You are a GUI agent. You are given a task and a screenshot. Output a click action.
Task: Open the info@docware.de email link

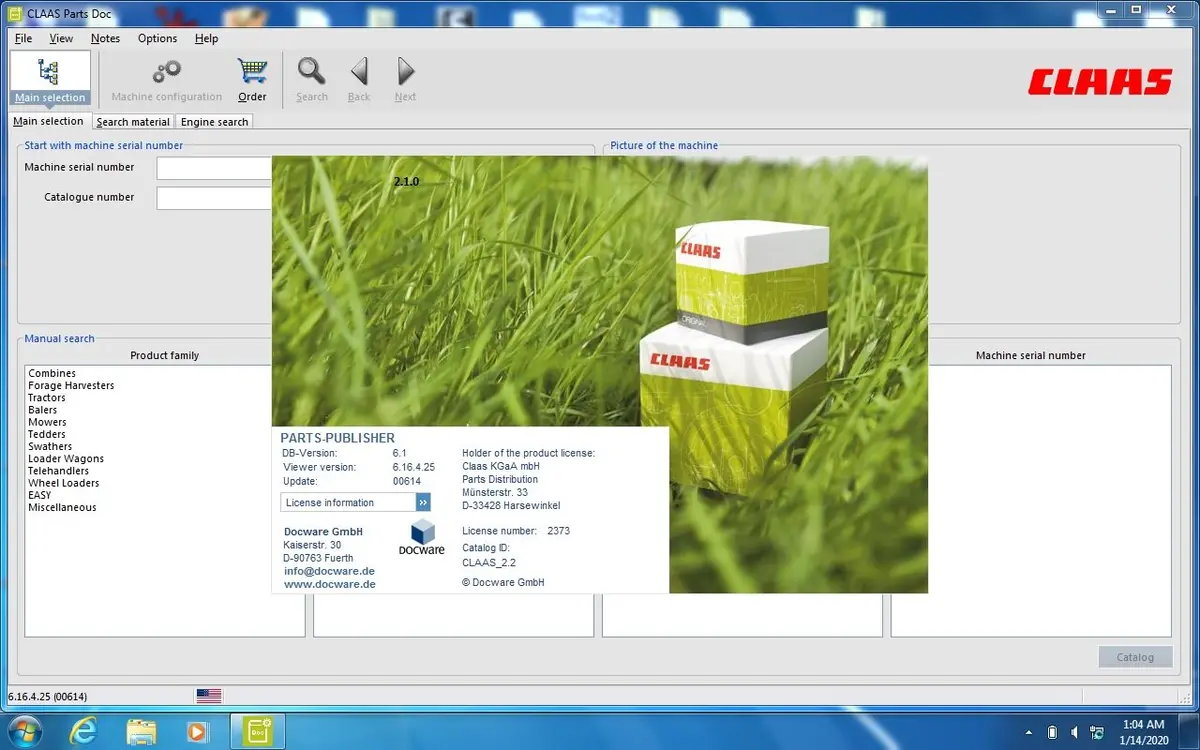click(329, 571)
